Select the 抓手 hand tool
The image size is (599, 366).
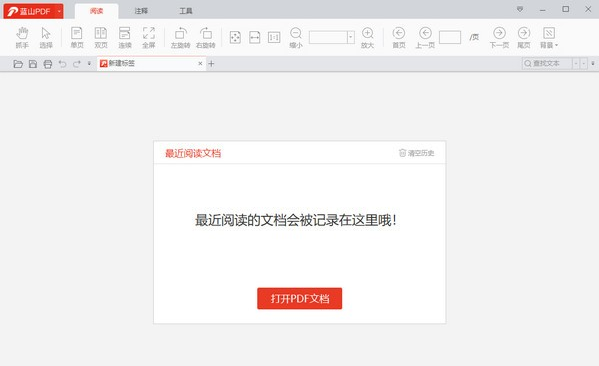point(22,37)
